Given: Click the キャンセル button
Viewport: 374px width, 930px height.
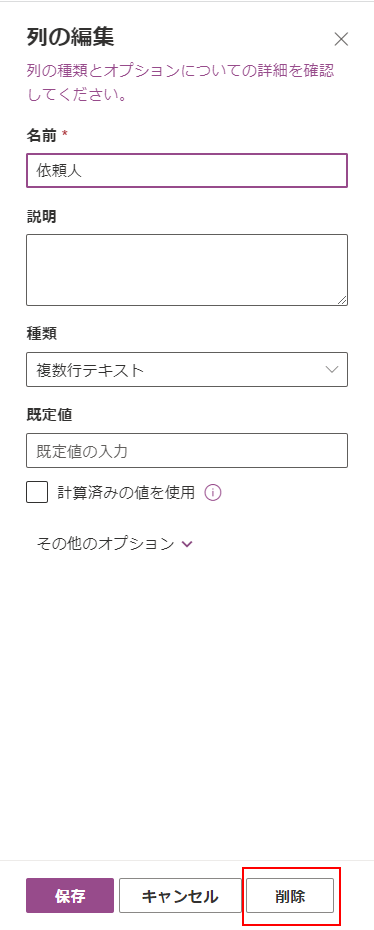Looking at the screenshot, I should pyautogui.click(x=180, y=896).
